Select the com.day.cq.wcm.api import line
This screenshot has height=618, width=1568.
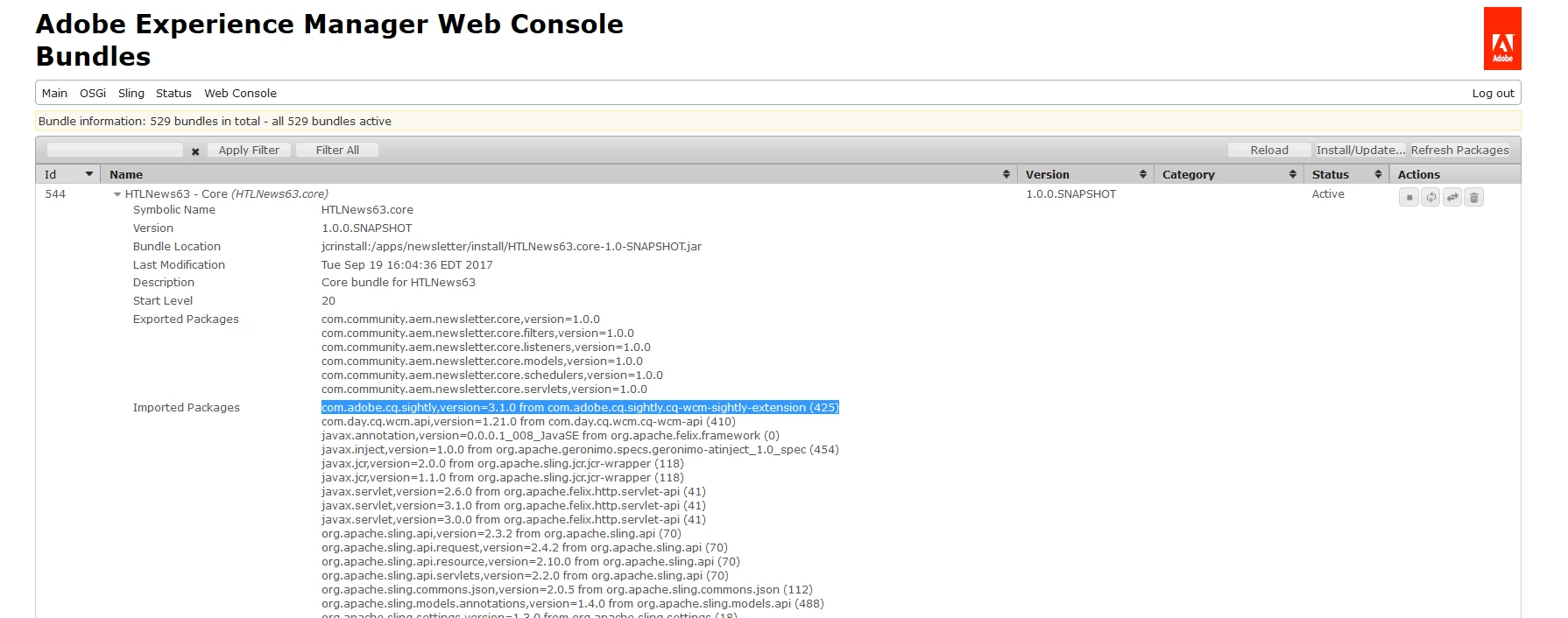[x=528, y=421]
